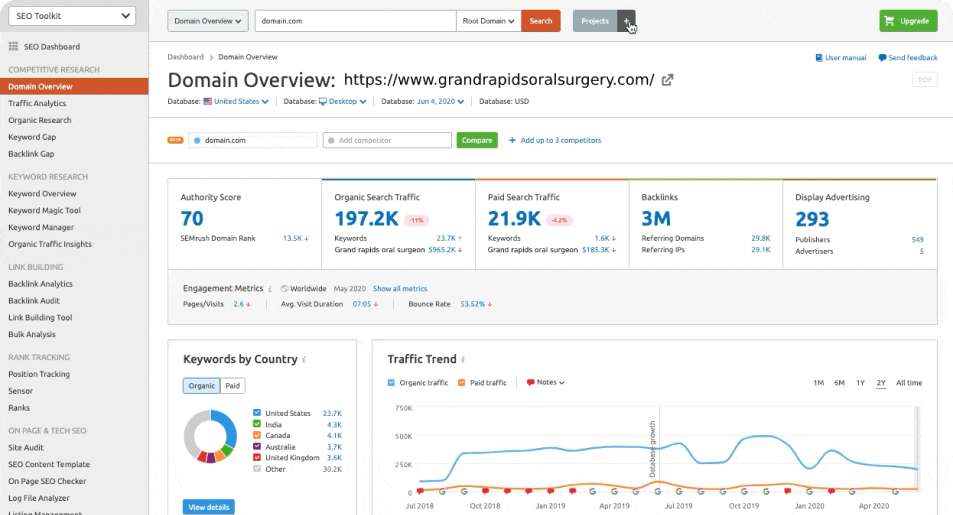Screen dimensions: 953x515
Task: Select Organic in Keywords by Country
Action: (x=202, y=385)
